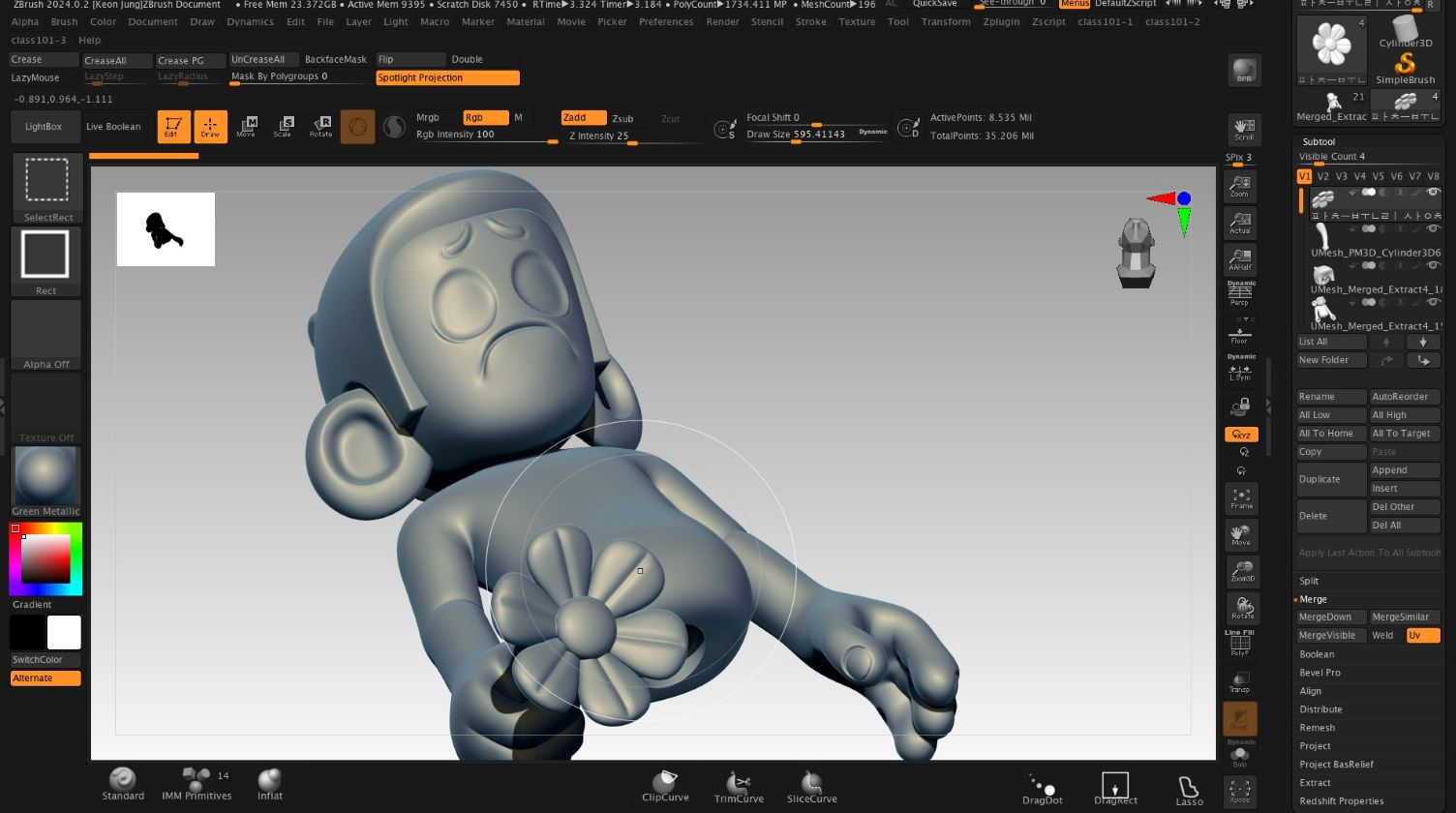Image resolution: width=1456 pixels, height=813 pixels.
Task: Click the BPR render button icon
Action: 1244,71
